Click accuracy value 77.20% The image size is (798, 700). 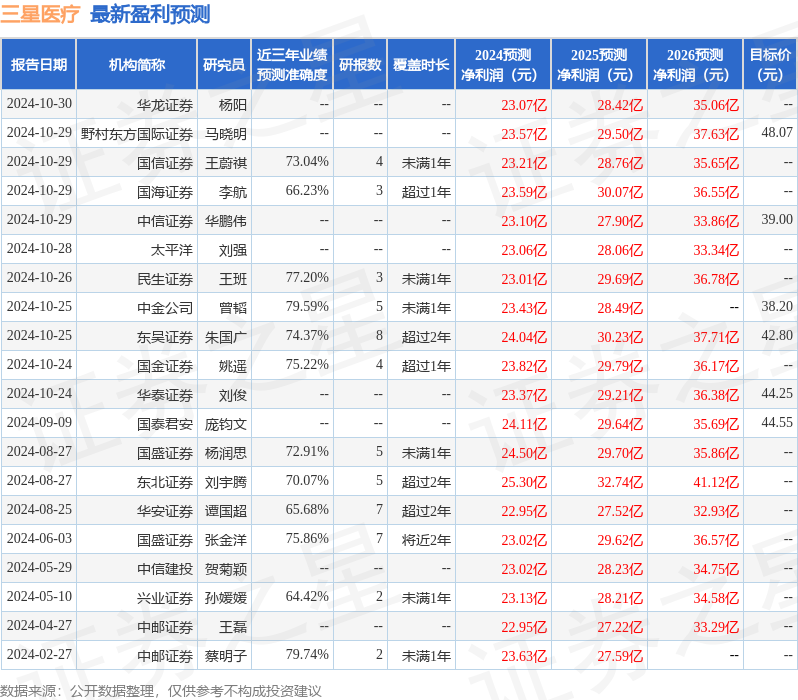[x=307, y=278]
